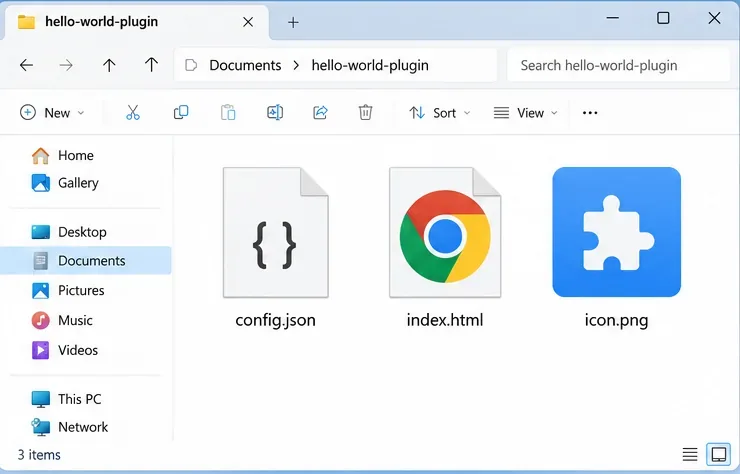Select the index.html Chrome file icon

pos(445,232)
